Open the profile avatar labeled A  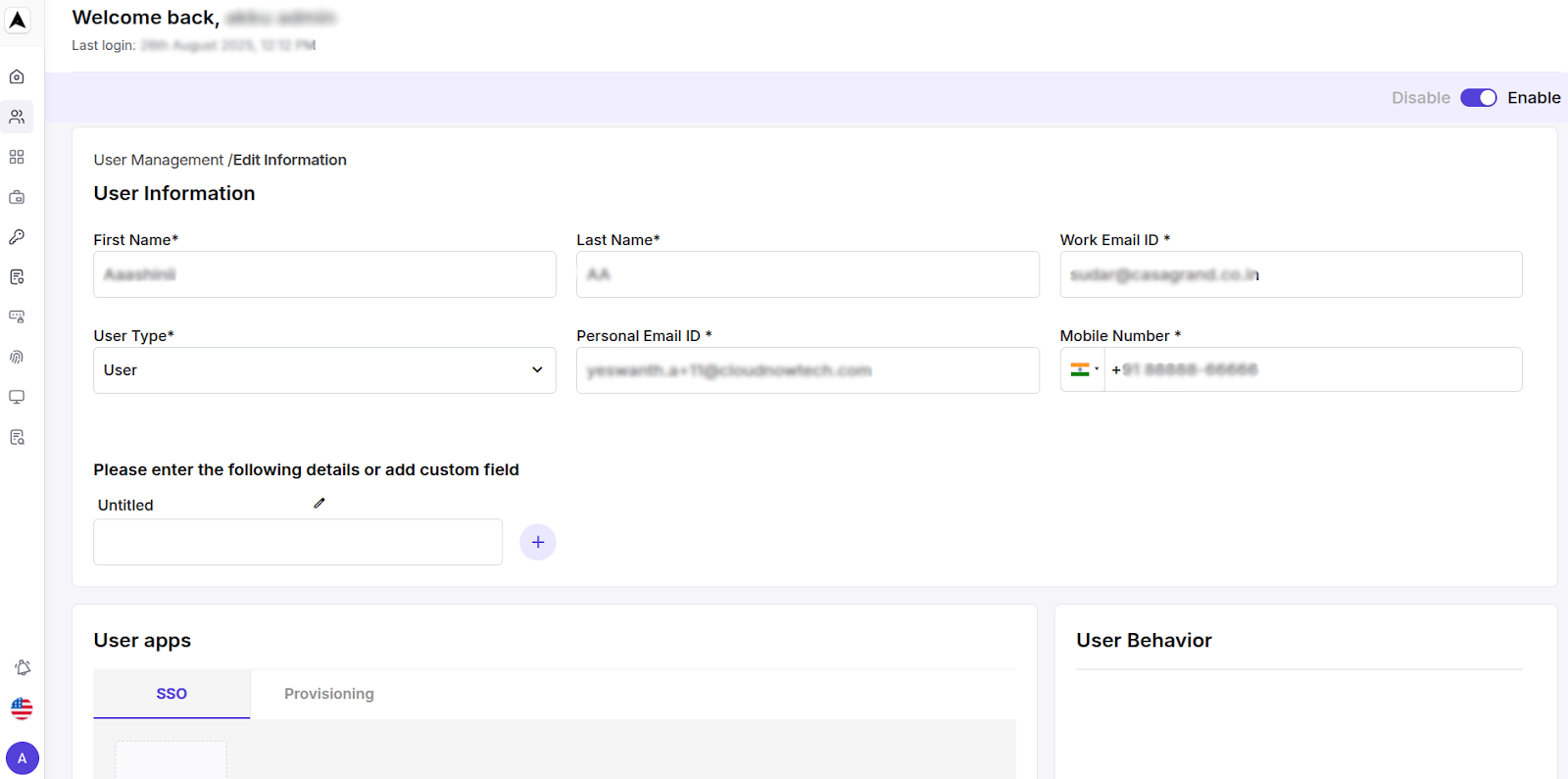tap(23, 758)
